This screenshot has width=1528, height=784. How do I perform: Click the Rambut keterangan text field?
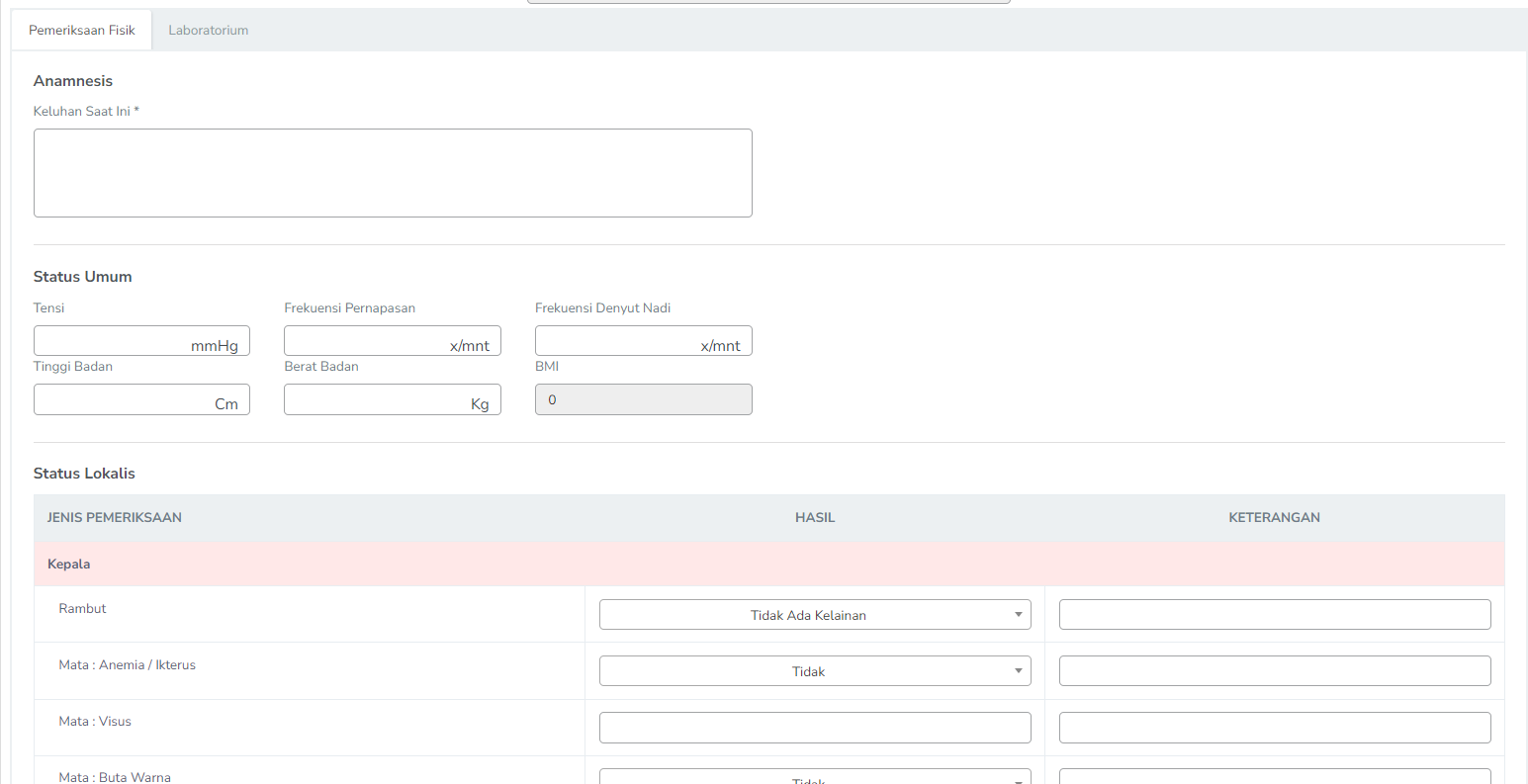1274,615
